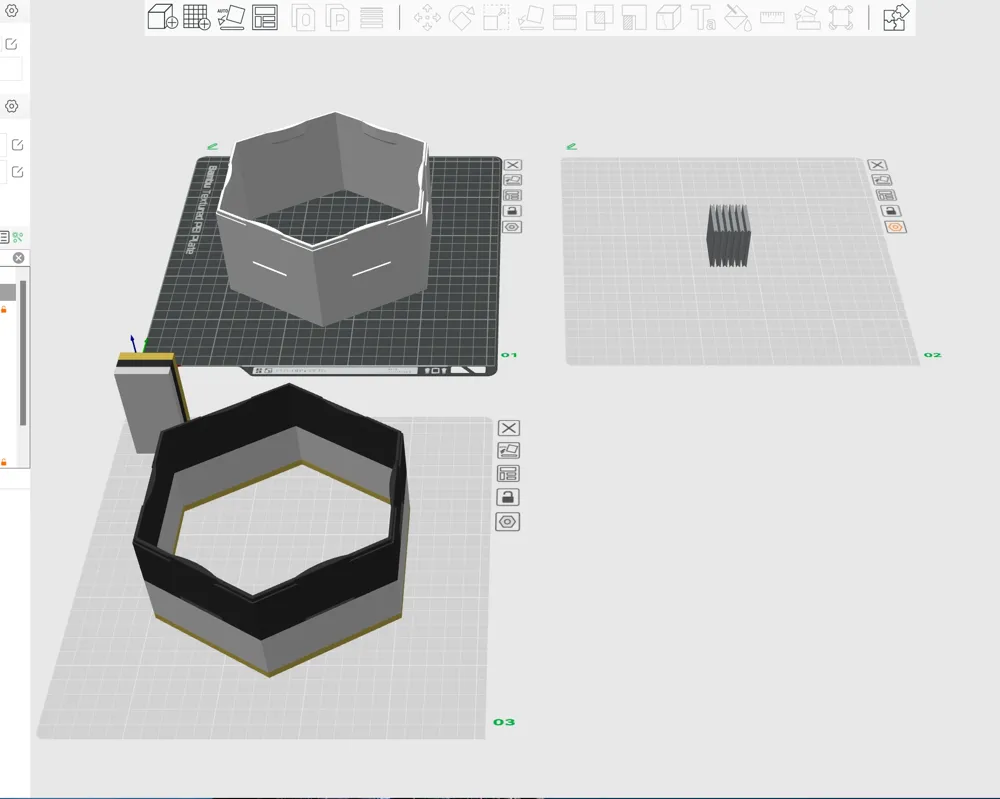Open Assembly view puzzle icon

tap(896, 17)
